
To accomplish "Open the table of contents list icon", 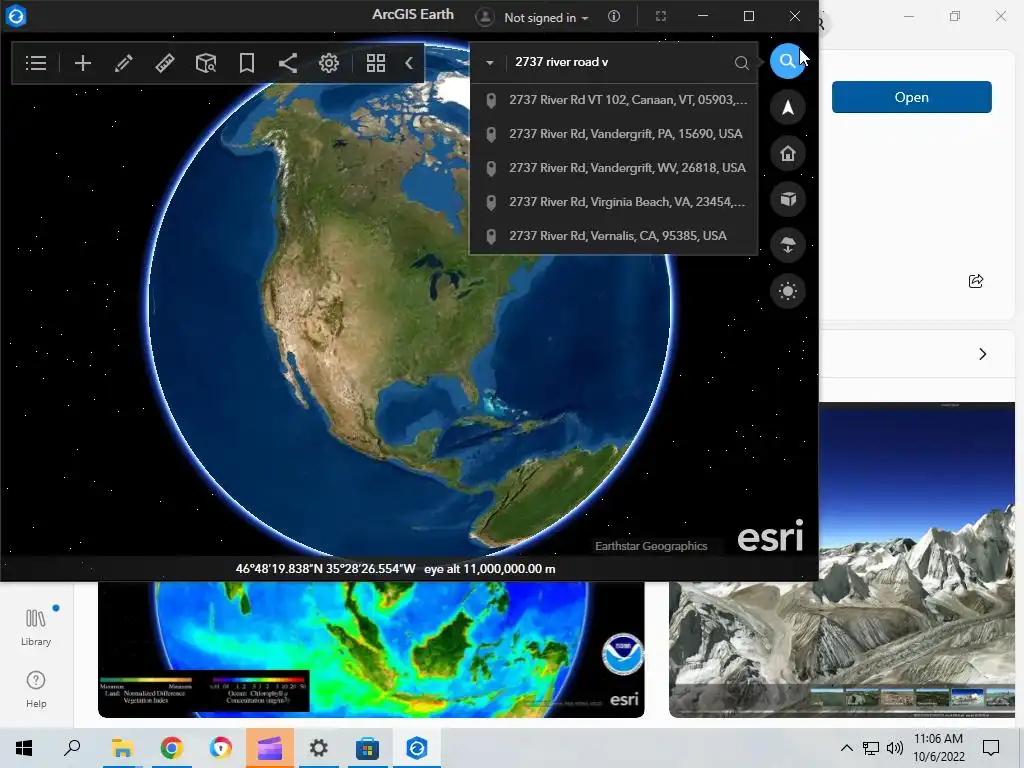I will [x=36, y=63].
